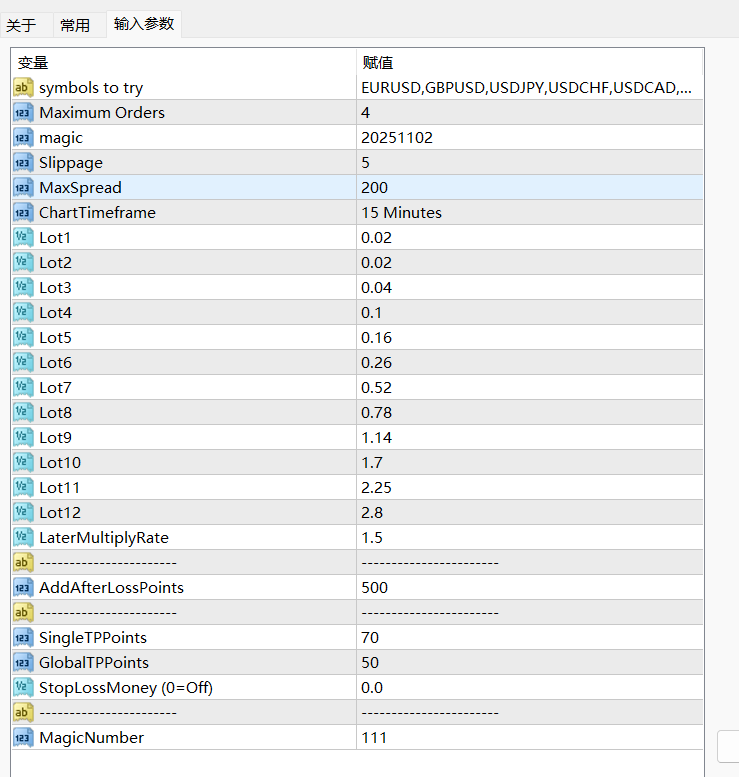Viewport: 739px width, 777px height.
Task: Select the LaterMultiplyRate variable name
Action: point(104,538)
